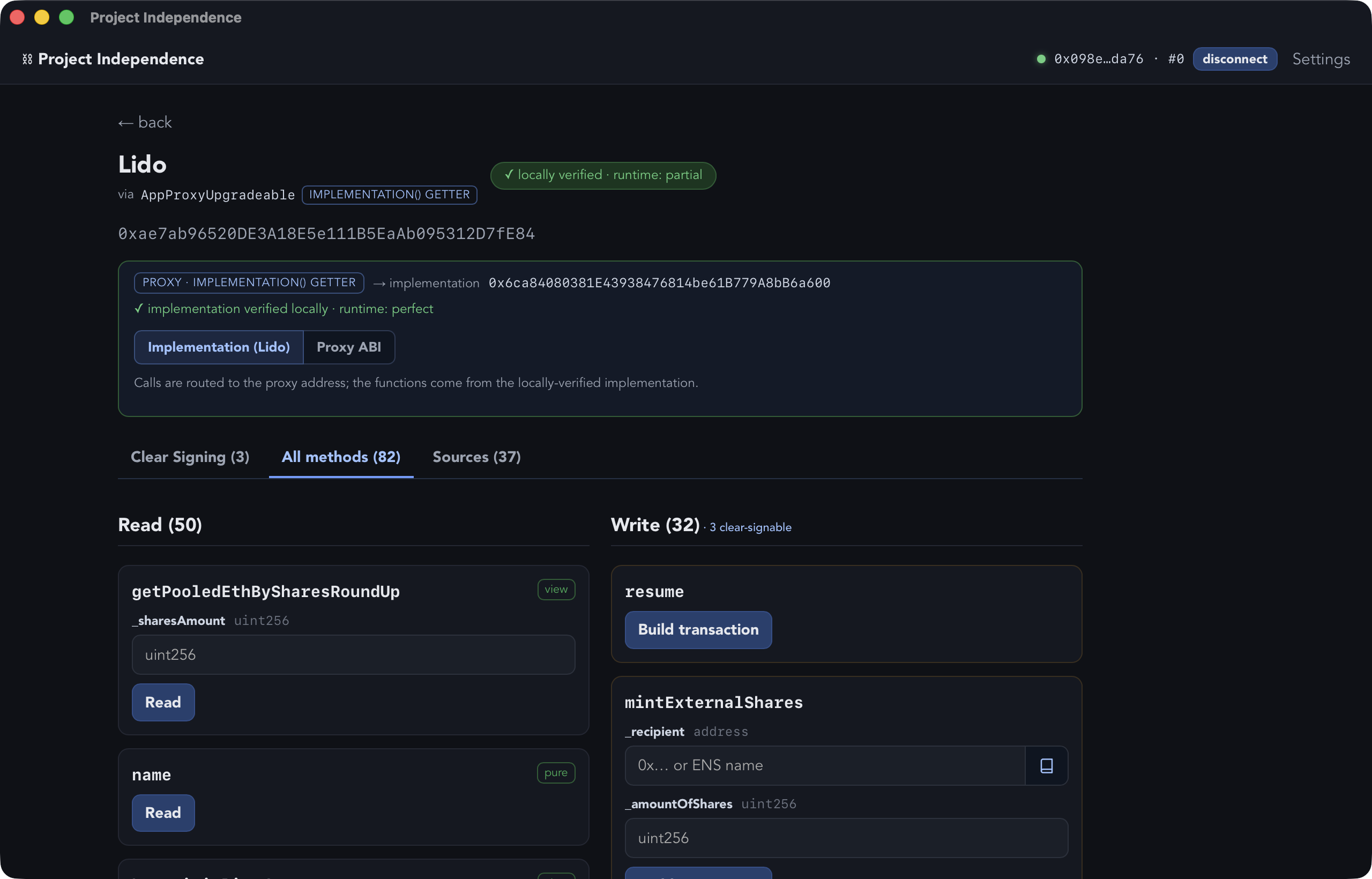1372x879 pixels.
Task: Click the connected account 0x098e…da76
Action: [x=1099, y=59]
